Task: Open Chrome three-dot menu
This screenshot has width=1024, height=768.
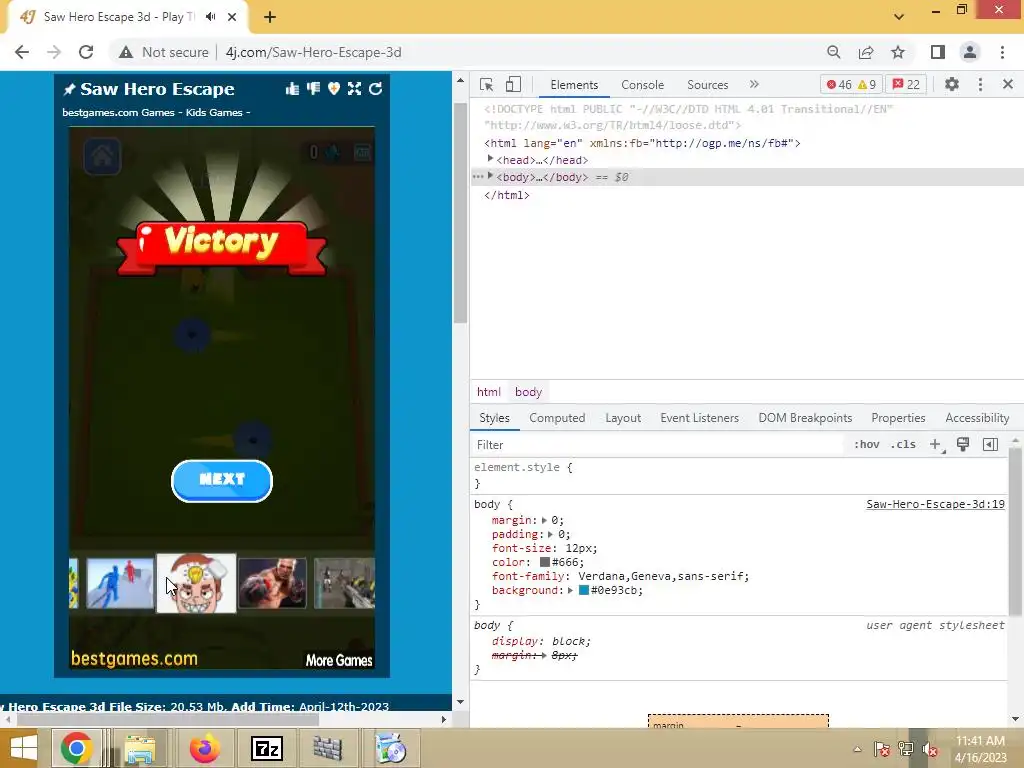Action: click(1002, 52)
